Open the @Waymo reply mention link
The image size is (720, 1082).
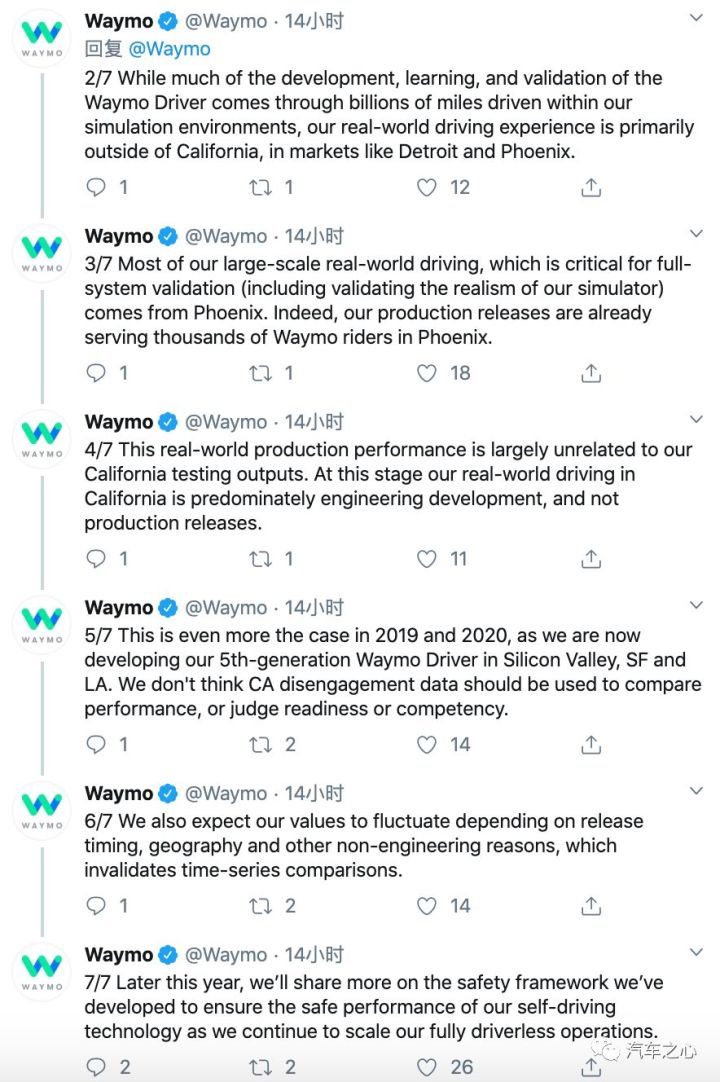(x=169, y=49)
